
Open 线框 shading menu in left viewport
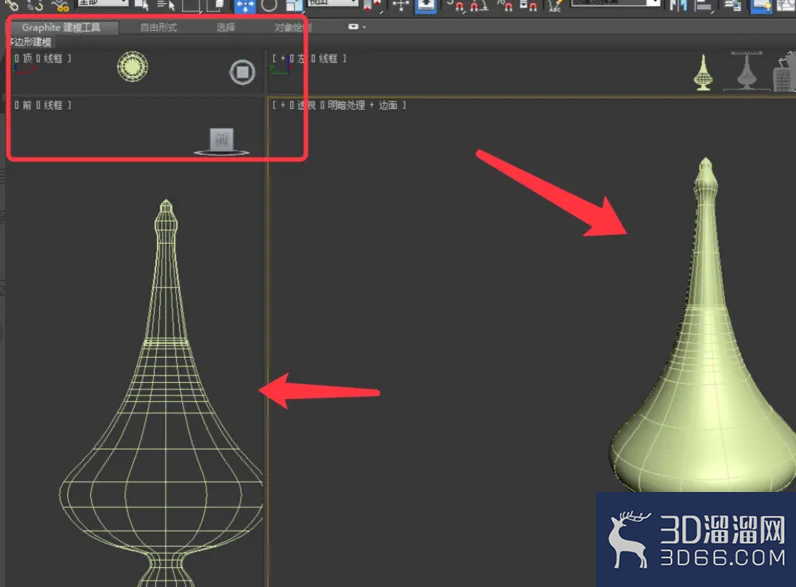point(328,58)
